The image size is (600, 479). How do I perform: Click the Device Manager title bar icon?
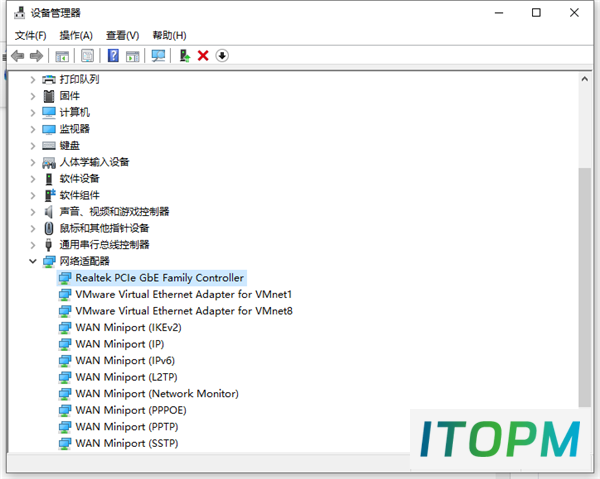point(20,13)
